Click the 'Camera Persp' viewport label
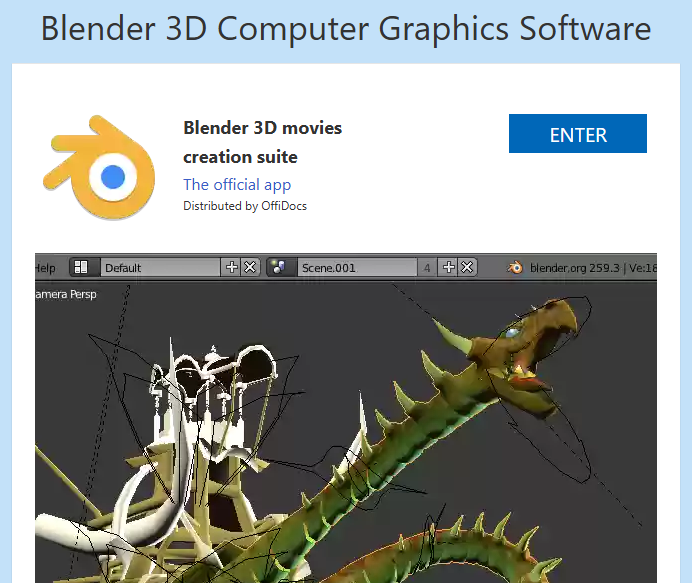692x583 pixels. coord(66,294)
